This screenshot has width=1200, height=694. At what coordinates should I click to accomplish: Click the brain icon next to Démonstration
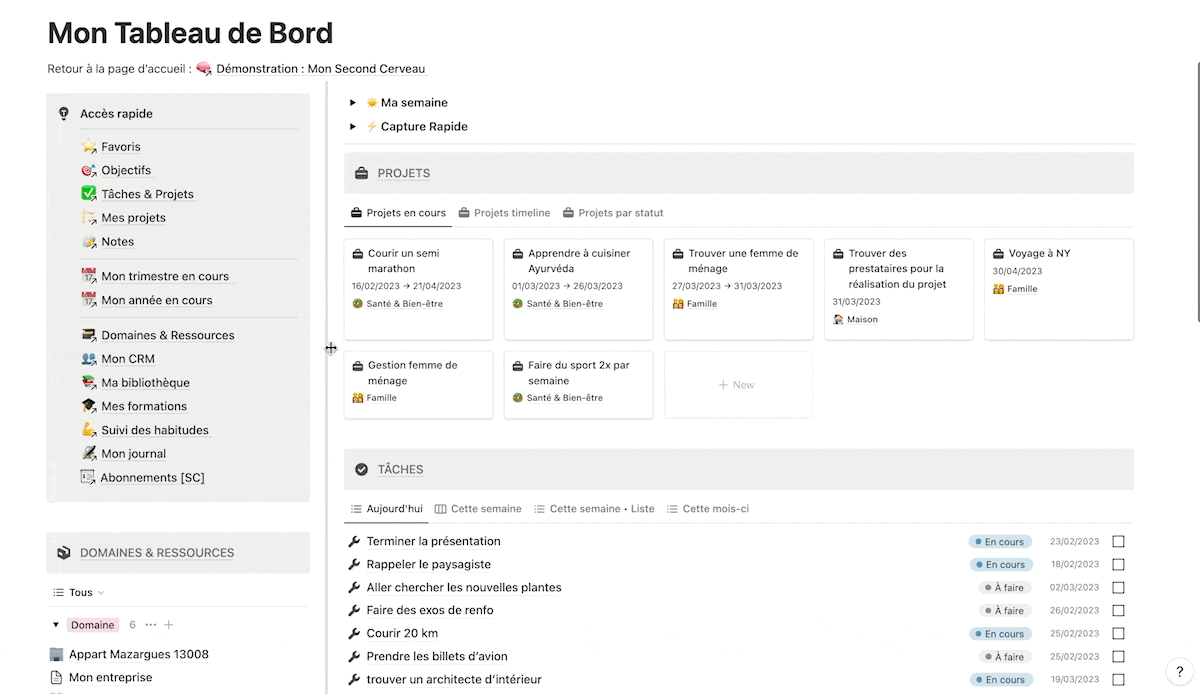204,69
